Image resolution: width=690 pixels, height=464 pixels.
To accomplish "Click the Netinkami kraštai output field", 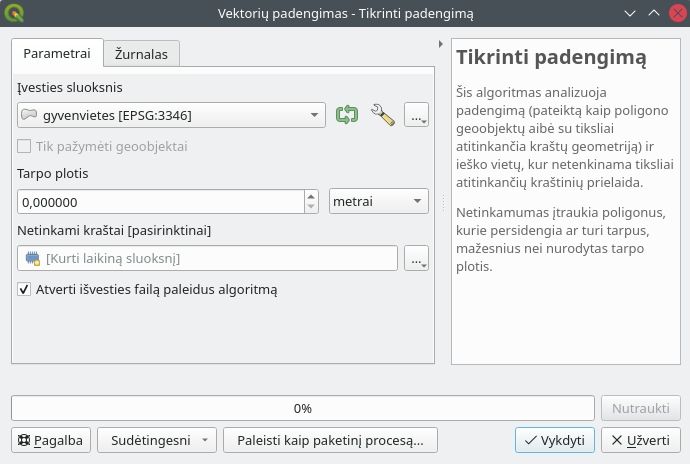I will tap(207, 258).
